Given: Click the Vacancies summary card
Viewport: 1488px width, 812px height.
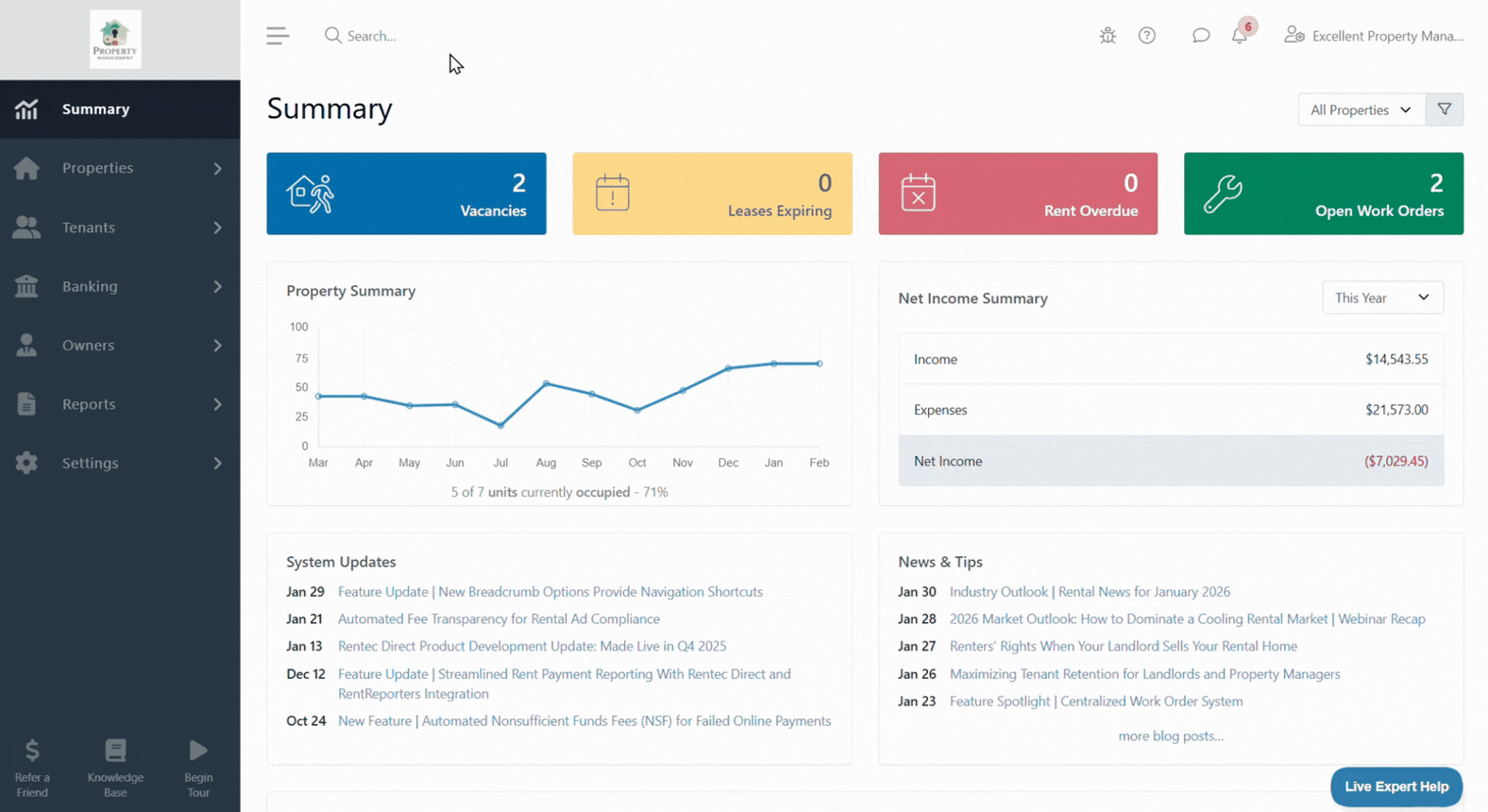Looking at the screenshot, I should point(406,194).
